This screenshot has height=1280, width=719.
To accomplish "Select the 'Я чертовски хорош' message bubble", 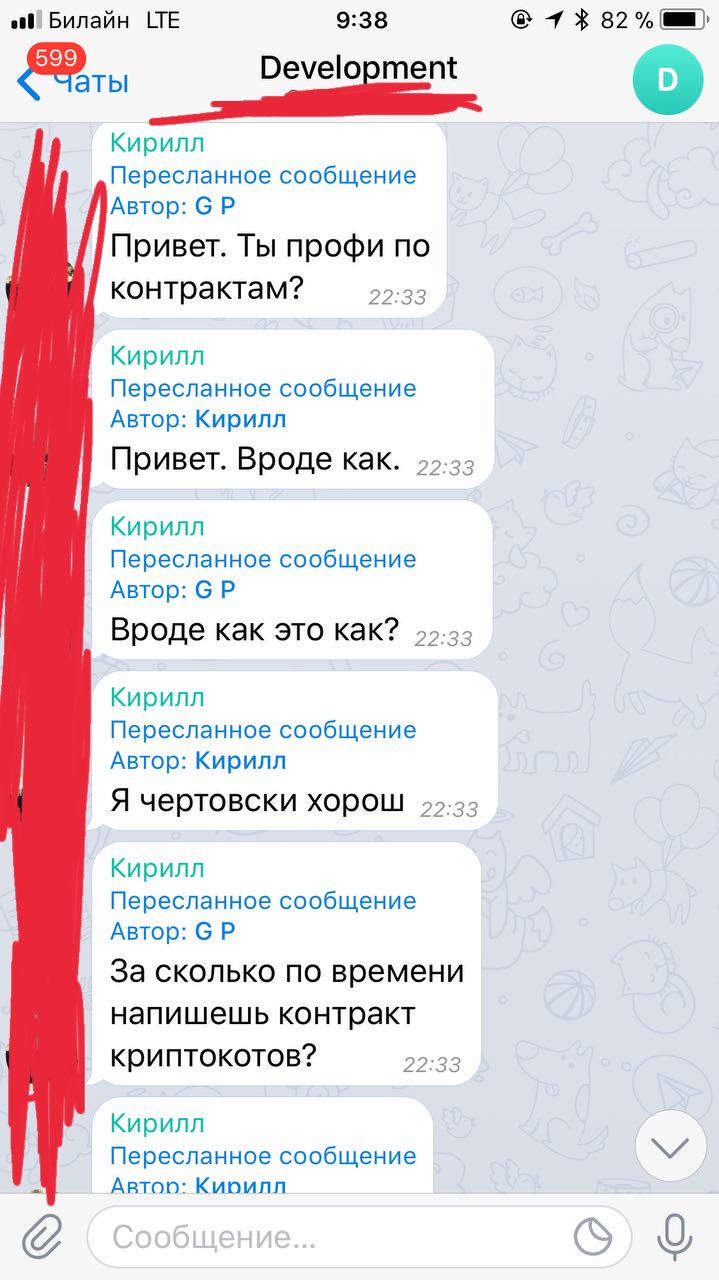I will pyautogui.click(x=295, y=750).
